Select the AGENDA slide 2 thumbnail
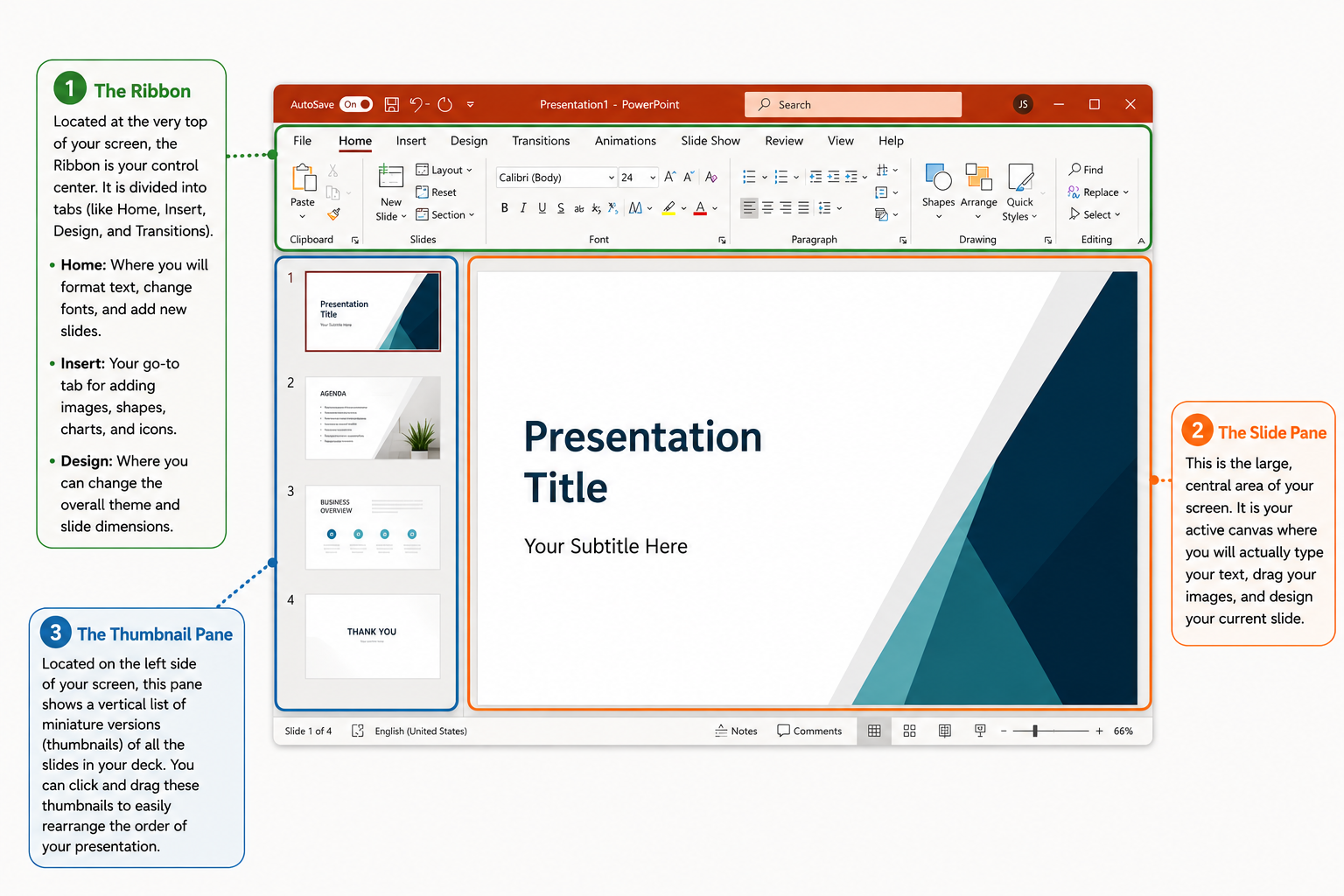The image size is (1344, 896). coord(373,418)
